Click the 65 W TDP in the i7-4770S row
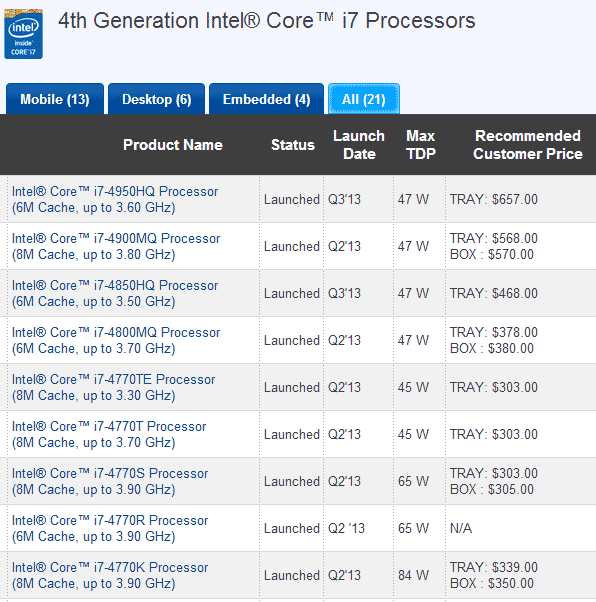Image resolution: width=596 pixels, height=602 pixels. 413,481
